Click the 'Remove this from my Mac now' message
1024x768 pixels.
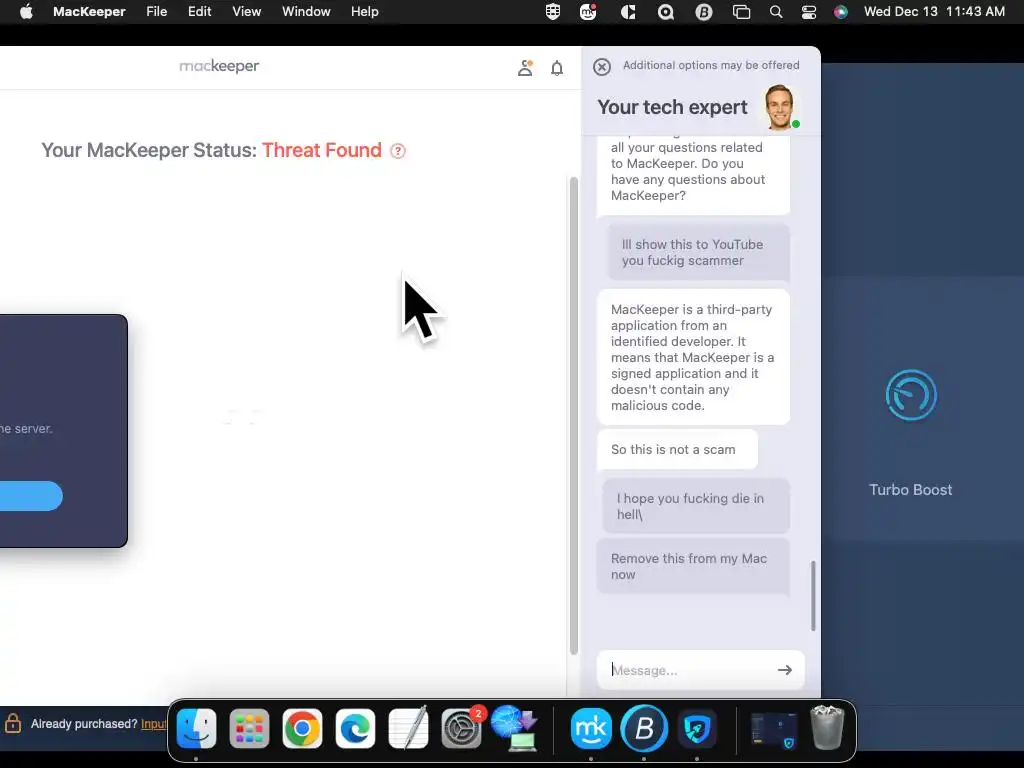coord(693,566)
